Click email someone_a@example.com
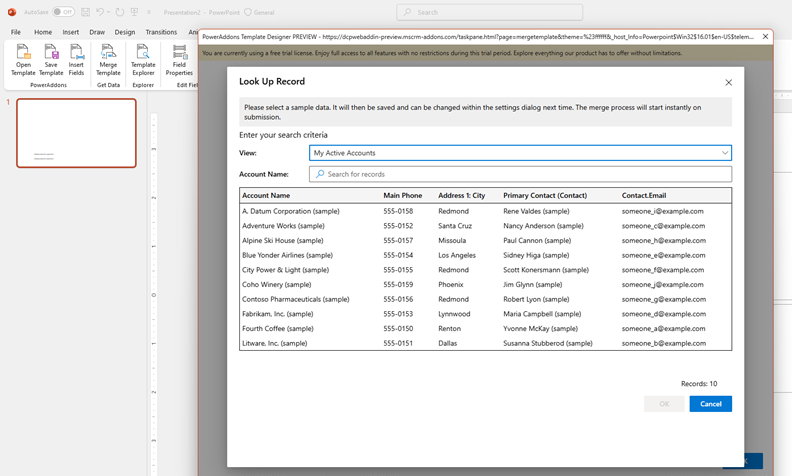The width and height of the screenshot is (792, 476). (x=664, y=328)
